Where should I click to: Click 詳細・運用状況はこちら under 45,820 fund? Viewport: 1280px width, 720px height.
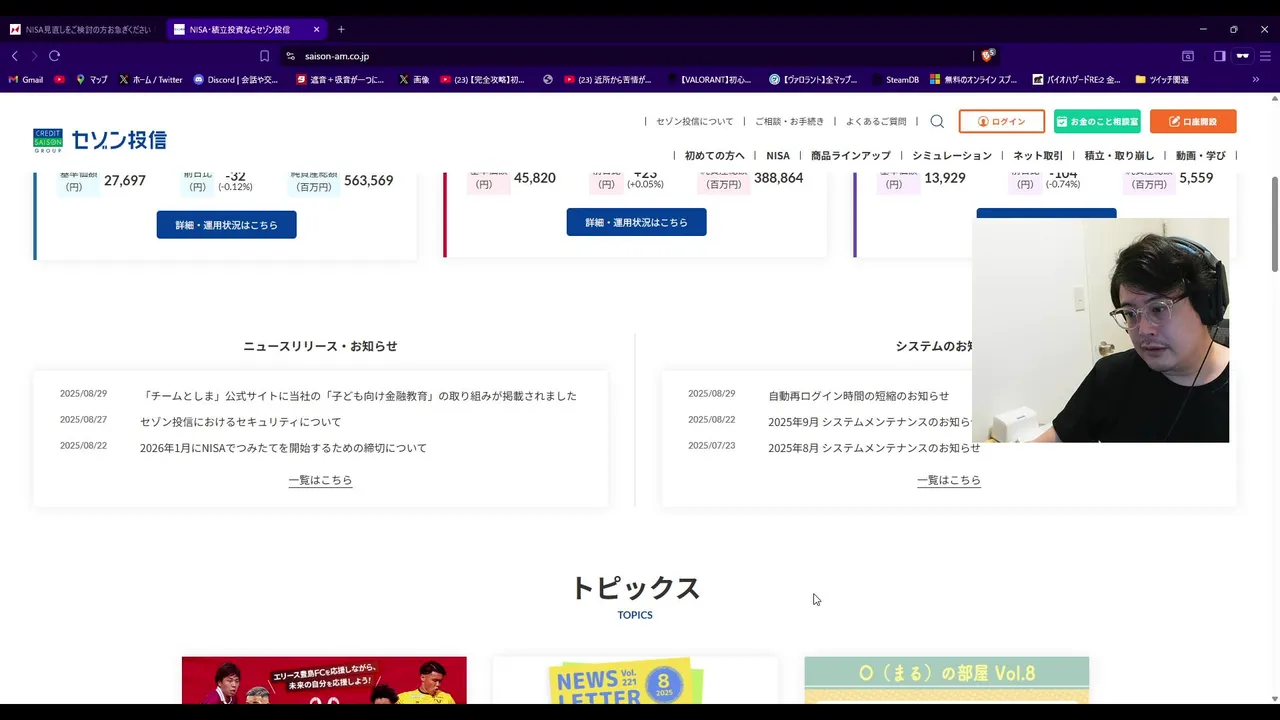pyautogui.click(x=637, y=222)
